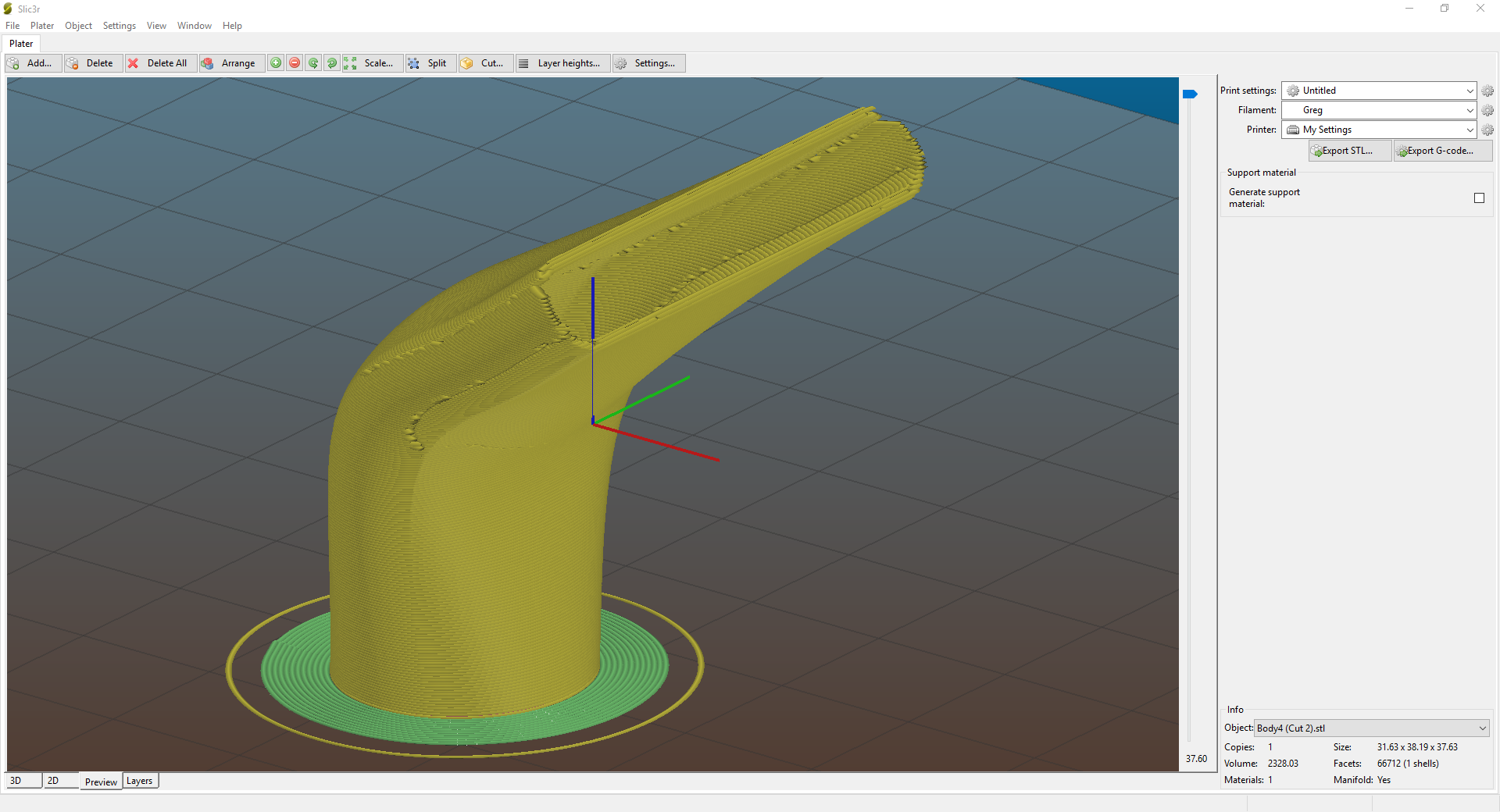Screen dimensions: 1500x812
Task: Enable Generate support material checkbox
Action: 1479,198
